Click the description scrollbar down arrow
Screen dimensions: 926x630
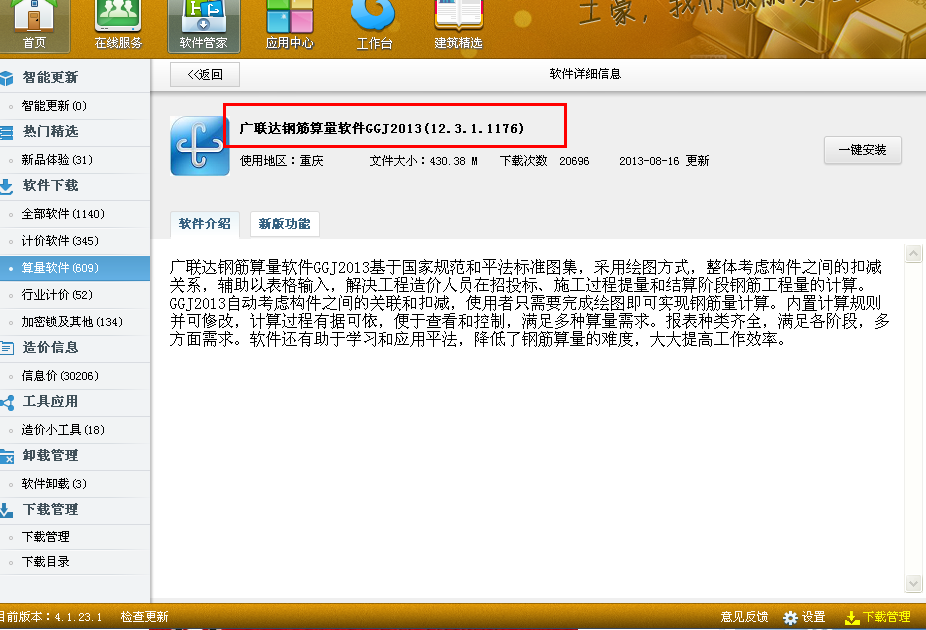tap(913, 583)
